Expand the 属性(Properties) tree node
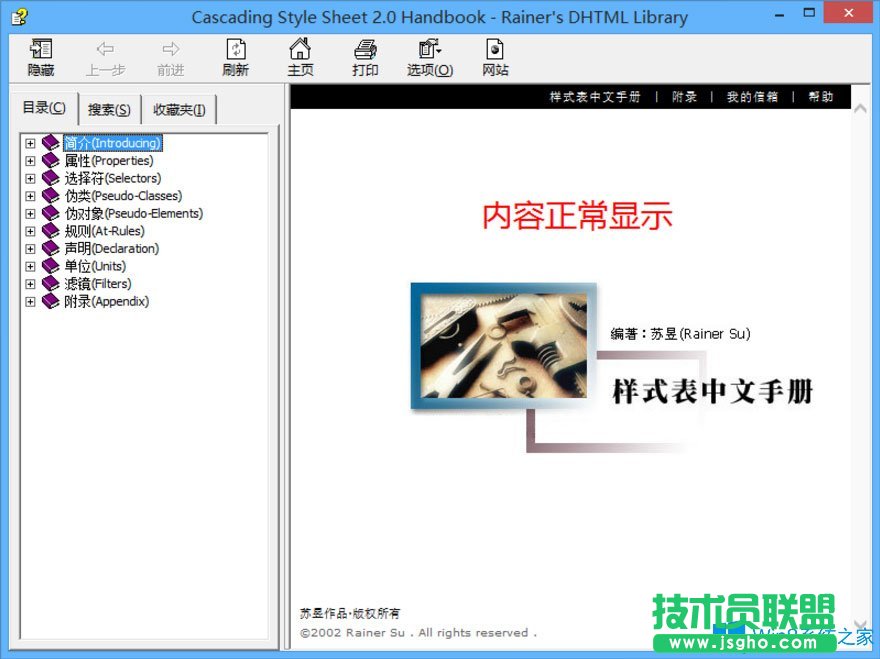The width and height of the screenshot is (880, 659). click(x=30, y=160)
